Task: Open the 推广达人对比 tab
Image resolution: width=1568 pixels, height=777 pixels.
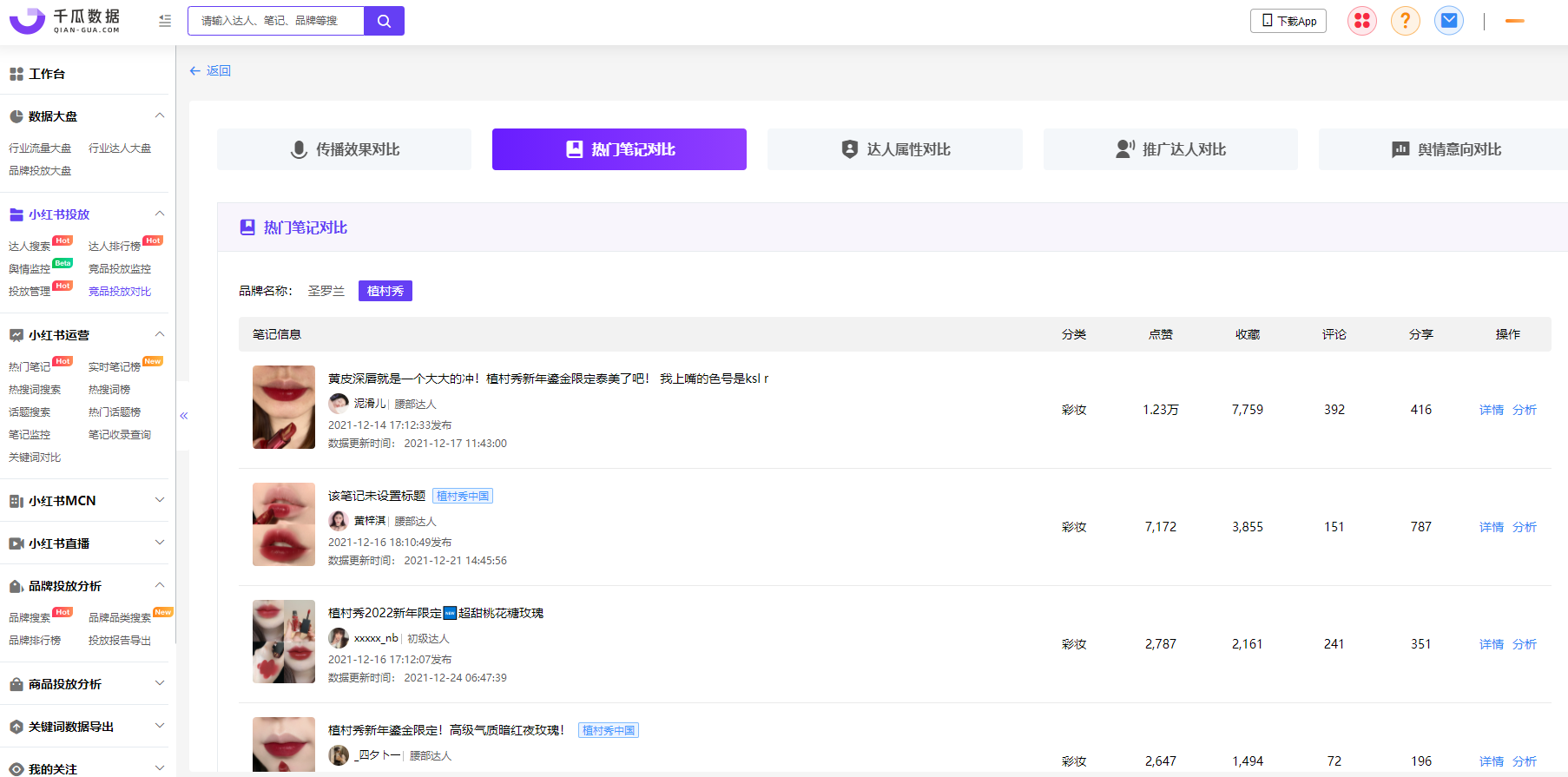Action: [x=1170, y=149]
